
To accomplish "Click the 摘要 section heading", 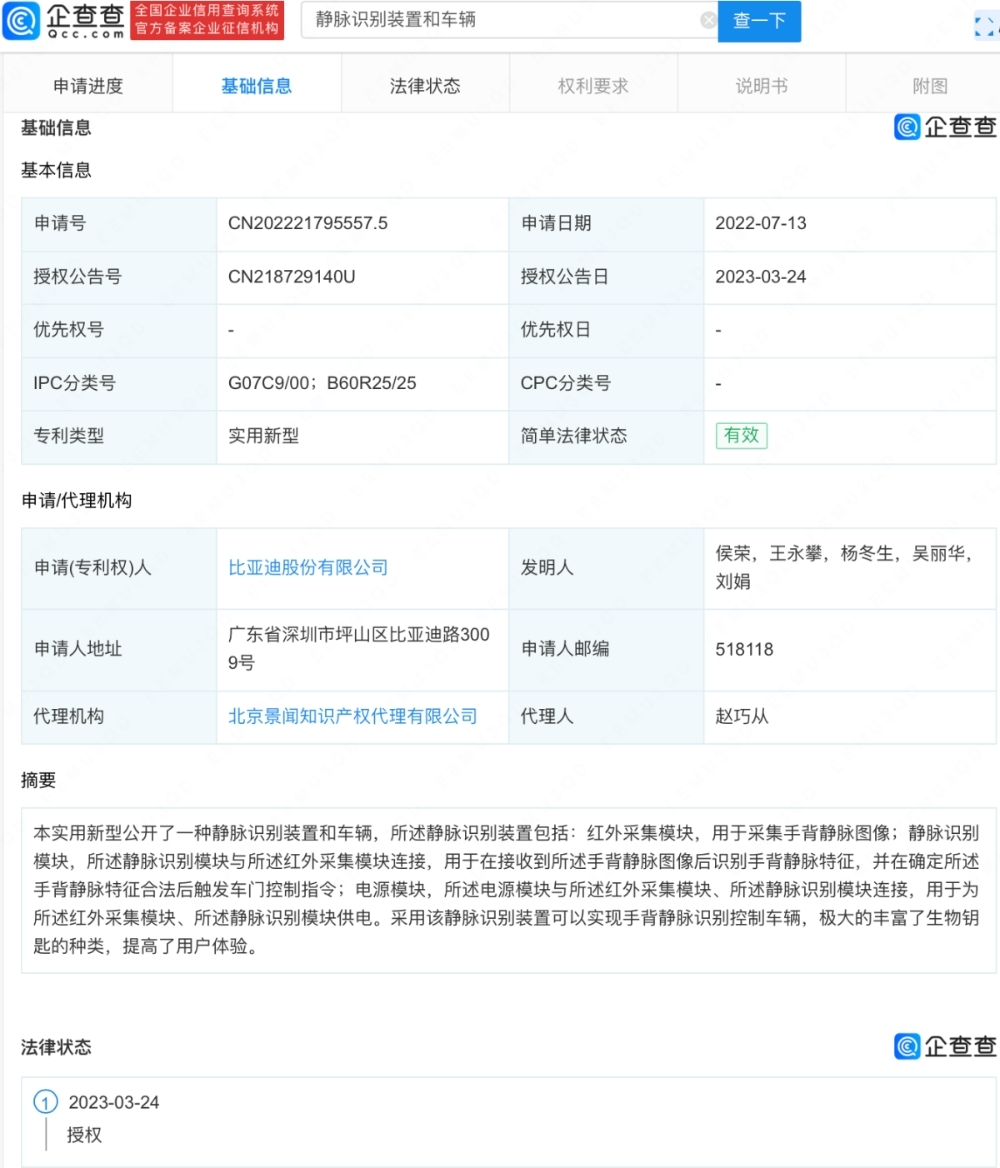I will point(38,780).
